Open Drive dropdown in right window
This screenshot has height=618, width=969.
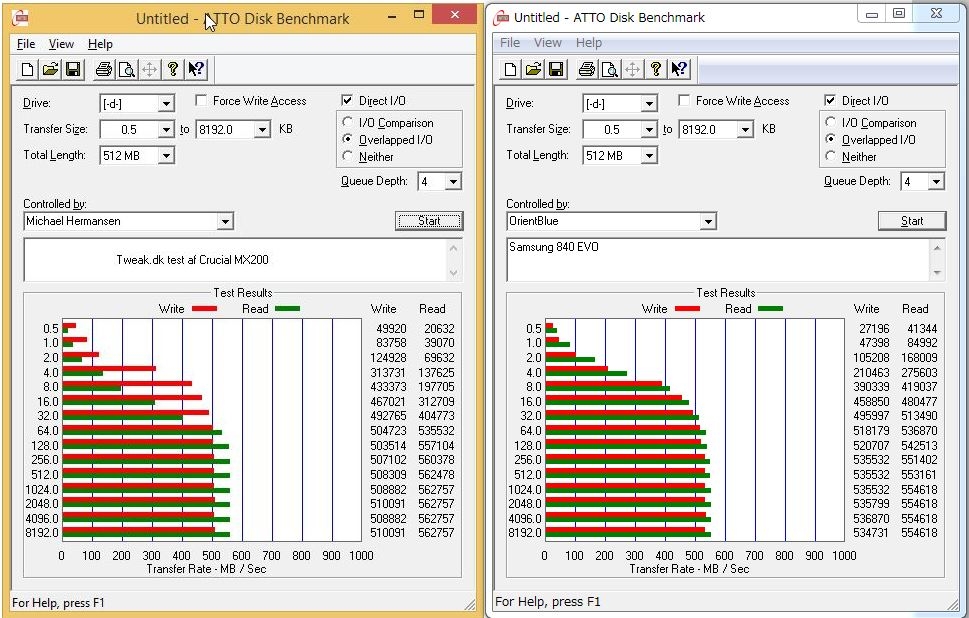click(x=648, y=103)
